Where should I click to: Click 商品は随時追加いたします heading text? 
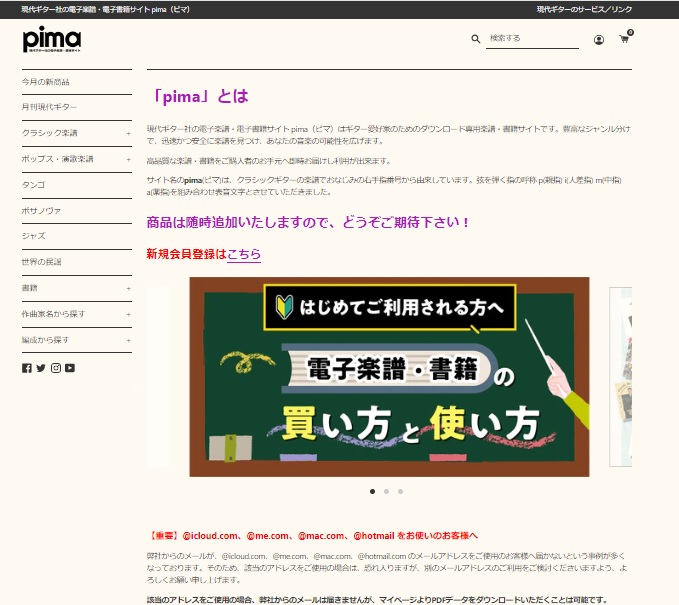point(307,222)
